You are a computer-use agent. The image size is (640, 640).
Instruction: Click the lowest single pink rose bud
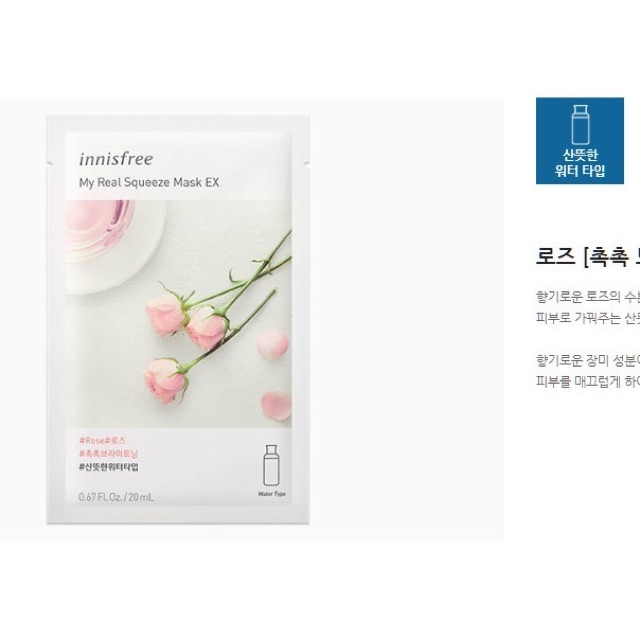pos(166,380)
